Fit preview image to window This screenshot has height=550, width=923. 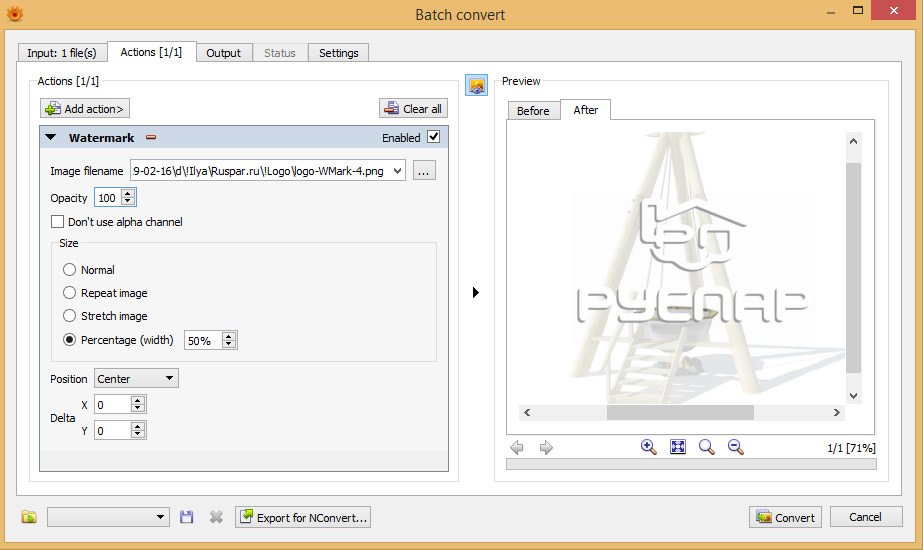point(678,447)
